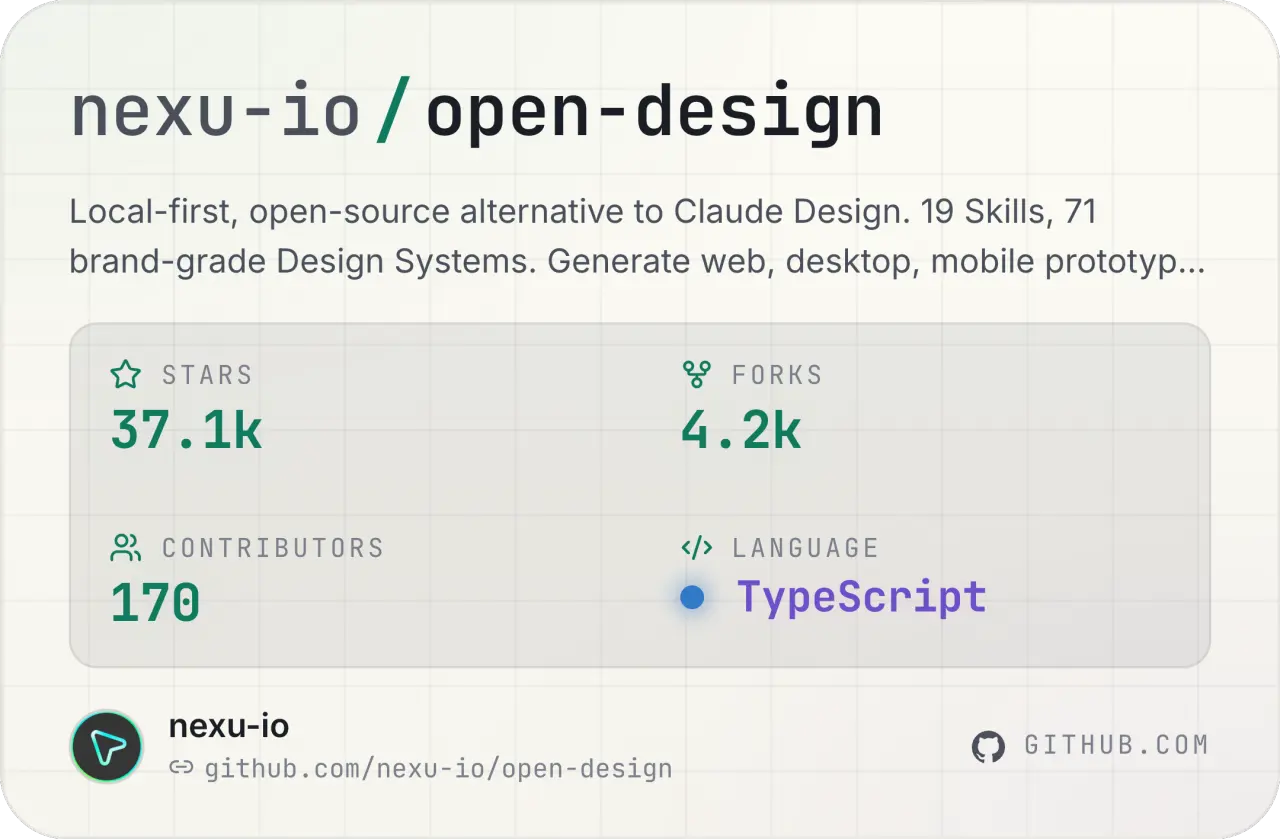Click the nexu-io avatar with cursor arrow
The height and width of the screenshot is (839, 1280).
click(x=108, y=747)
